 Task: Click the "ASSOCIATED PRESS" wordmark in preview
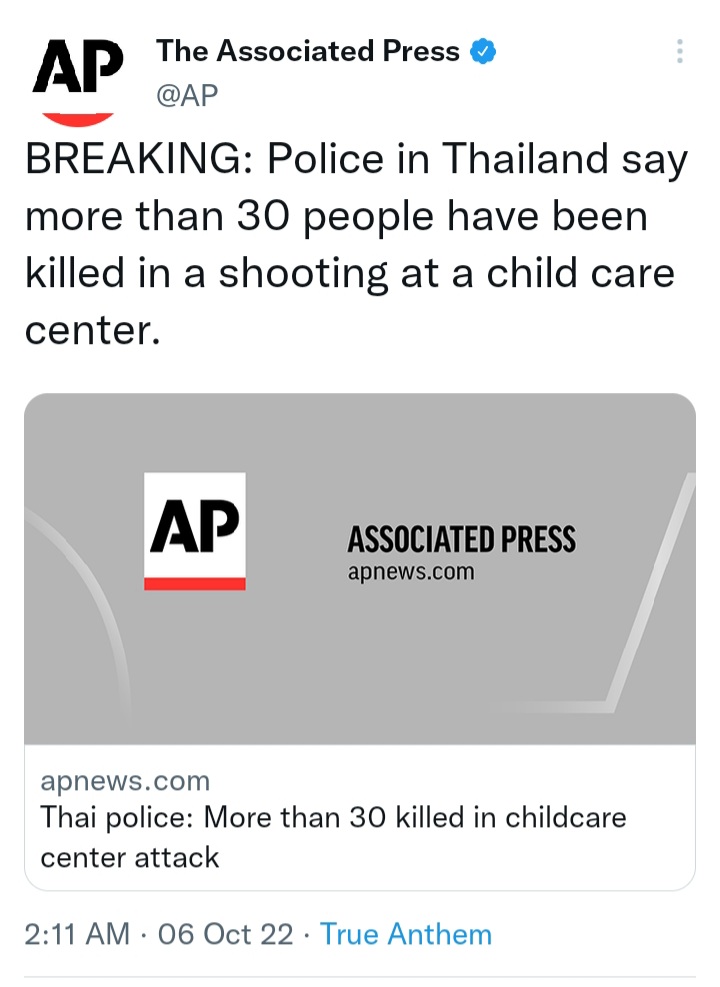[x=461, y=541]
